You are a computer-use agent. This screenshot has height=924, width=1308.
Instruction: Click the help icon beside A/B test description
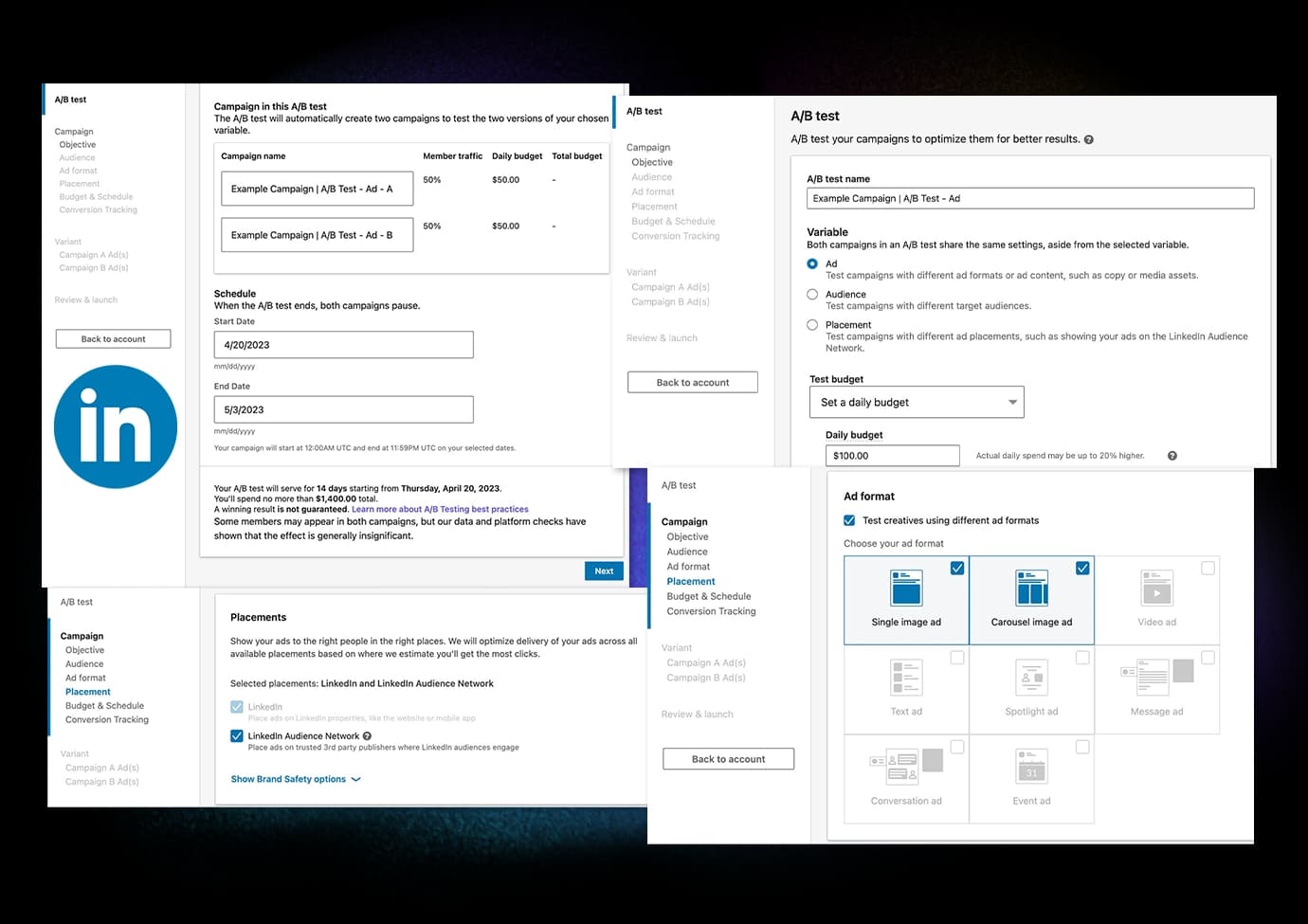pyautogui.click(x=1089, y=139)
